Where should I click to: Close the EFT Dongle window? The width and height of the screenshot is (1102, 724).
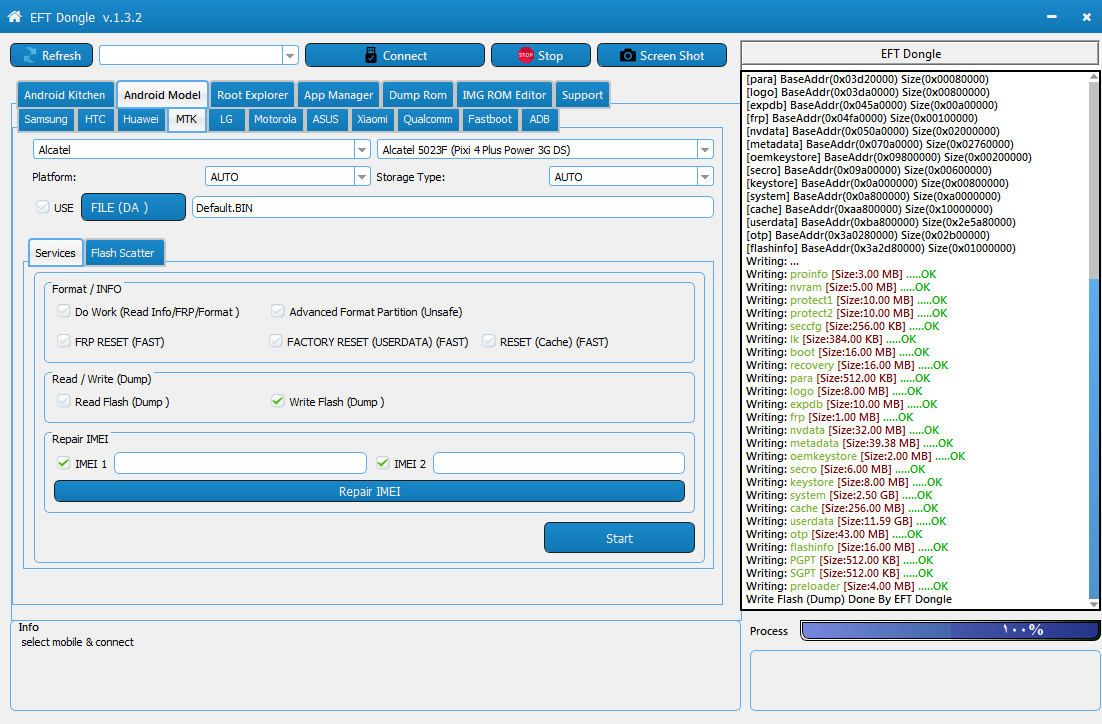(1087, 17)
